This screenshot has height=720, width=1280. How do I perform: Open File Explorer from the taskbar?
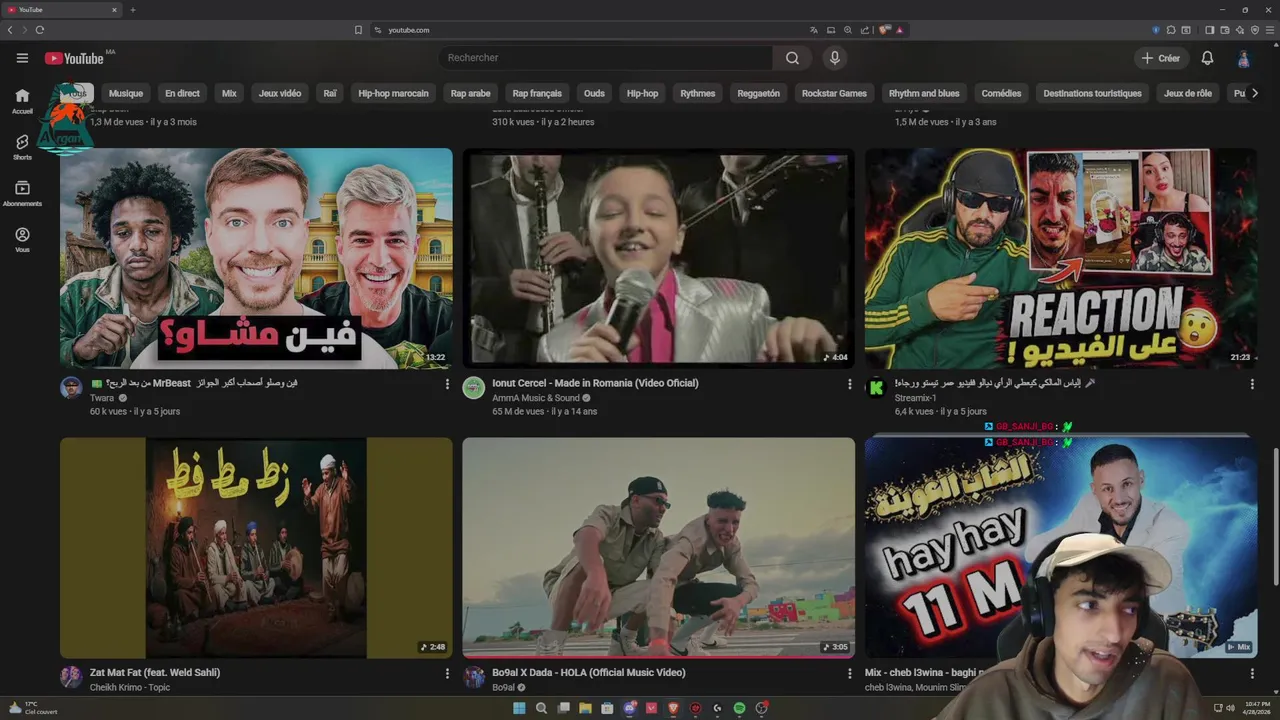[585, 708]
